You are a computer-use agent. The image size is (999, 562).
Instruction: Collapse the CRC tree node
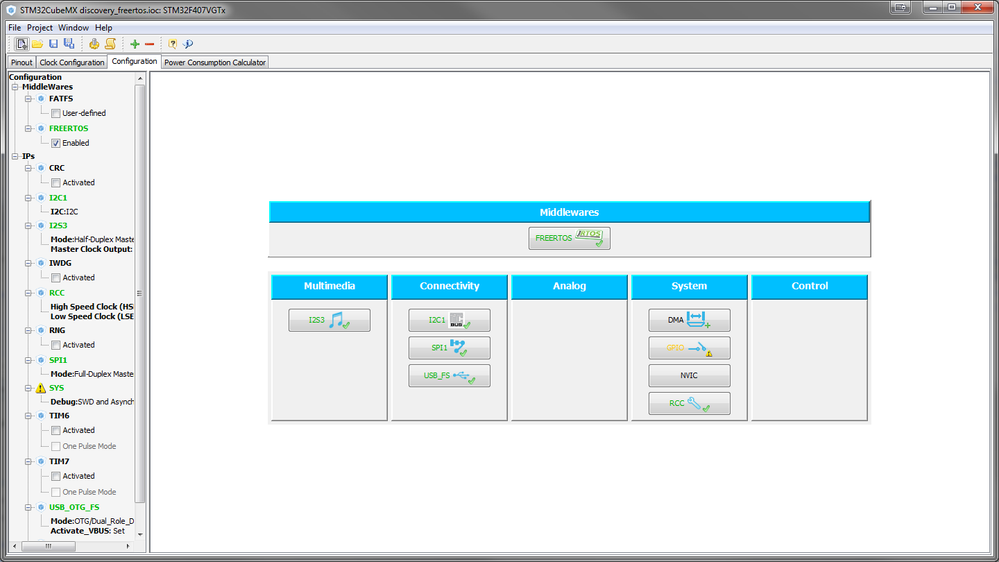(28, 168)
